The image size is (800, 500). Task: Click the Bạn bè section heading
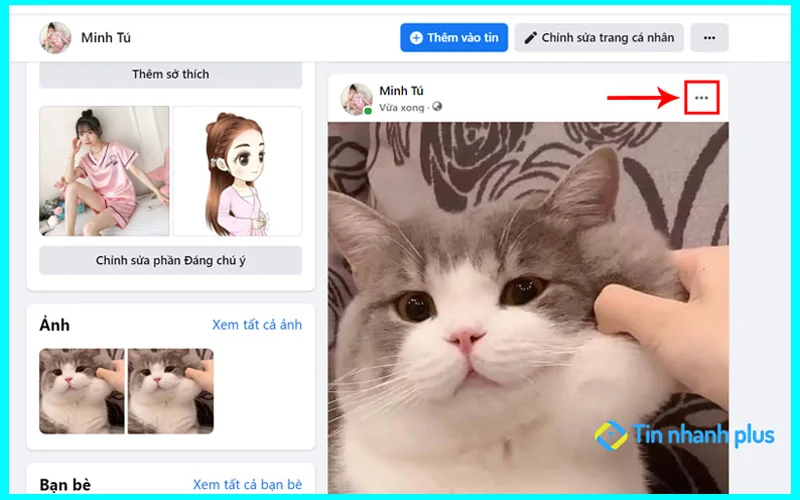tap(65, 484)
